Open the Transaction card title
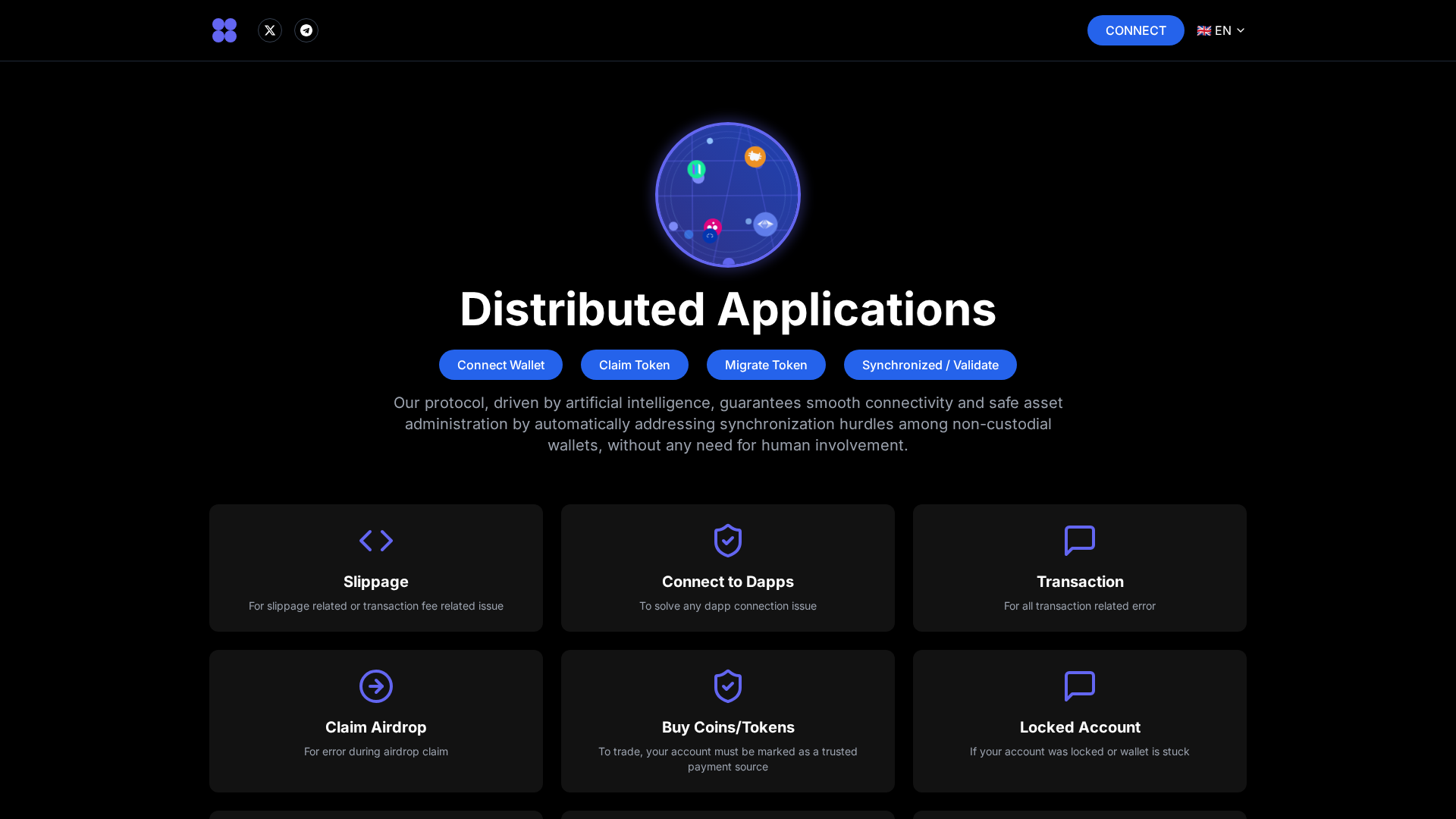 click(x=1080, y=582)
